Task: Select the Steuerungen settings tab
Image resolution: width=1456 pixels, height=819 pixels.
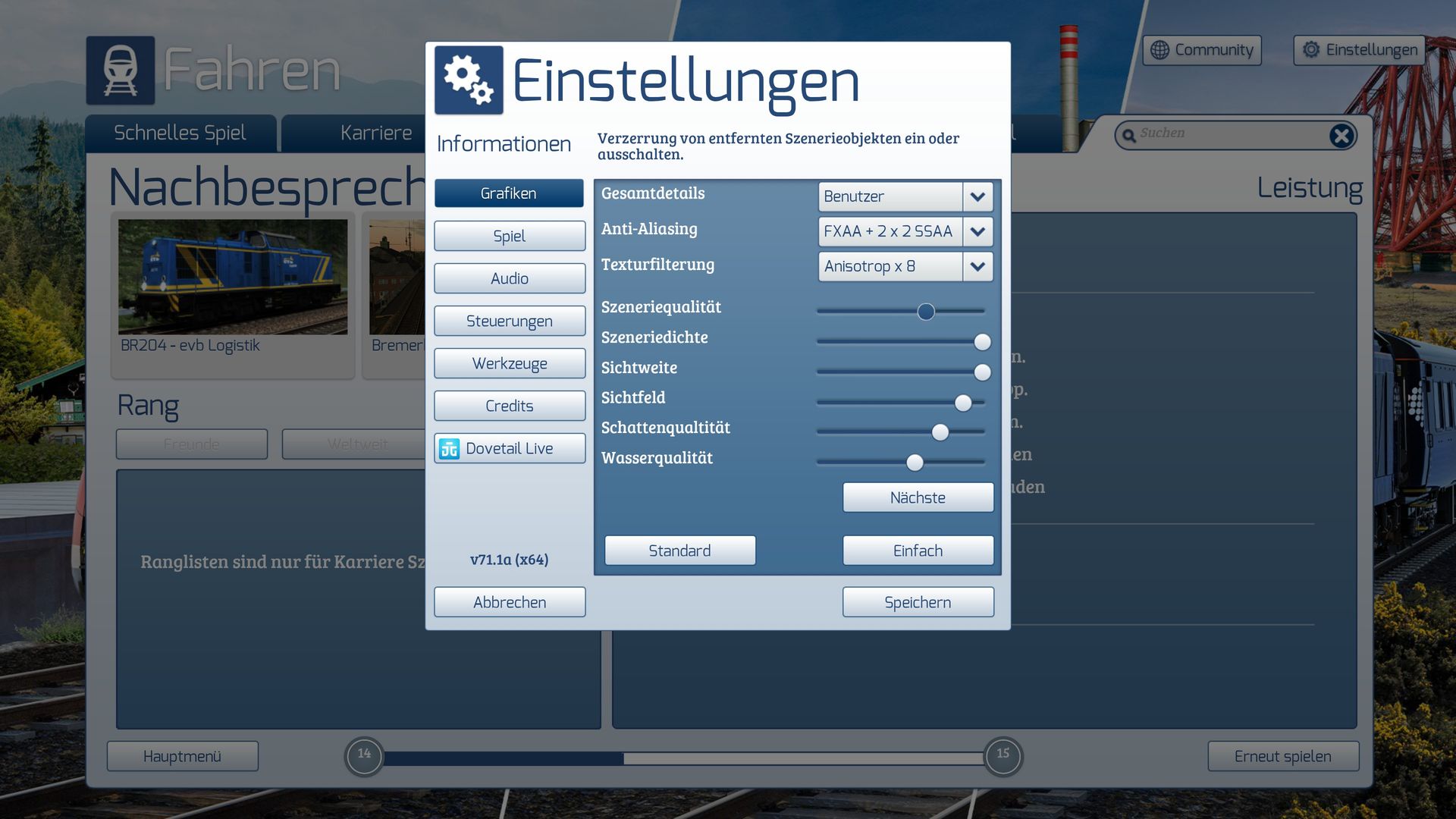Action: 509,321
